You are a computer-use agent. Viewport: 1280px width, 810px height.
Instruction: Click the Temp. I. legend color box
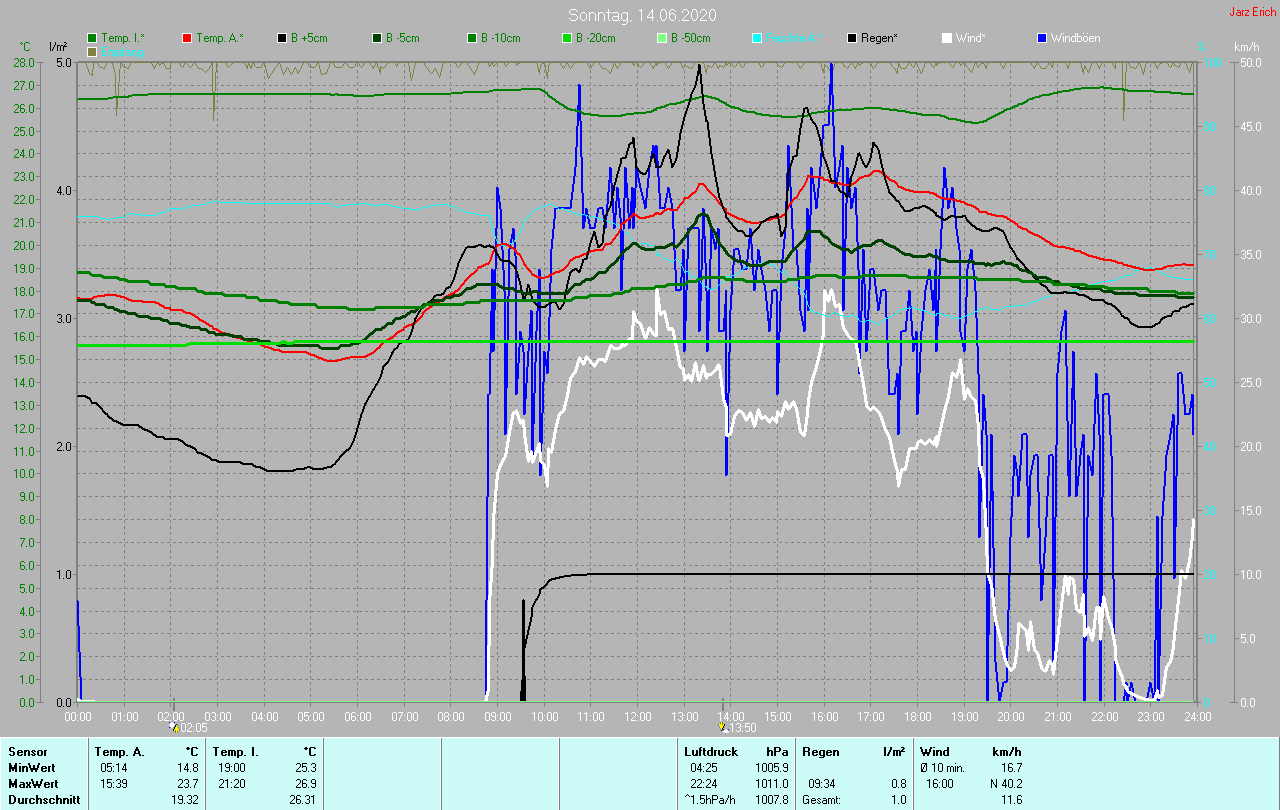92,38
